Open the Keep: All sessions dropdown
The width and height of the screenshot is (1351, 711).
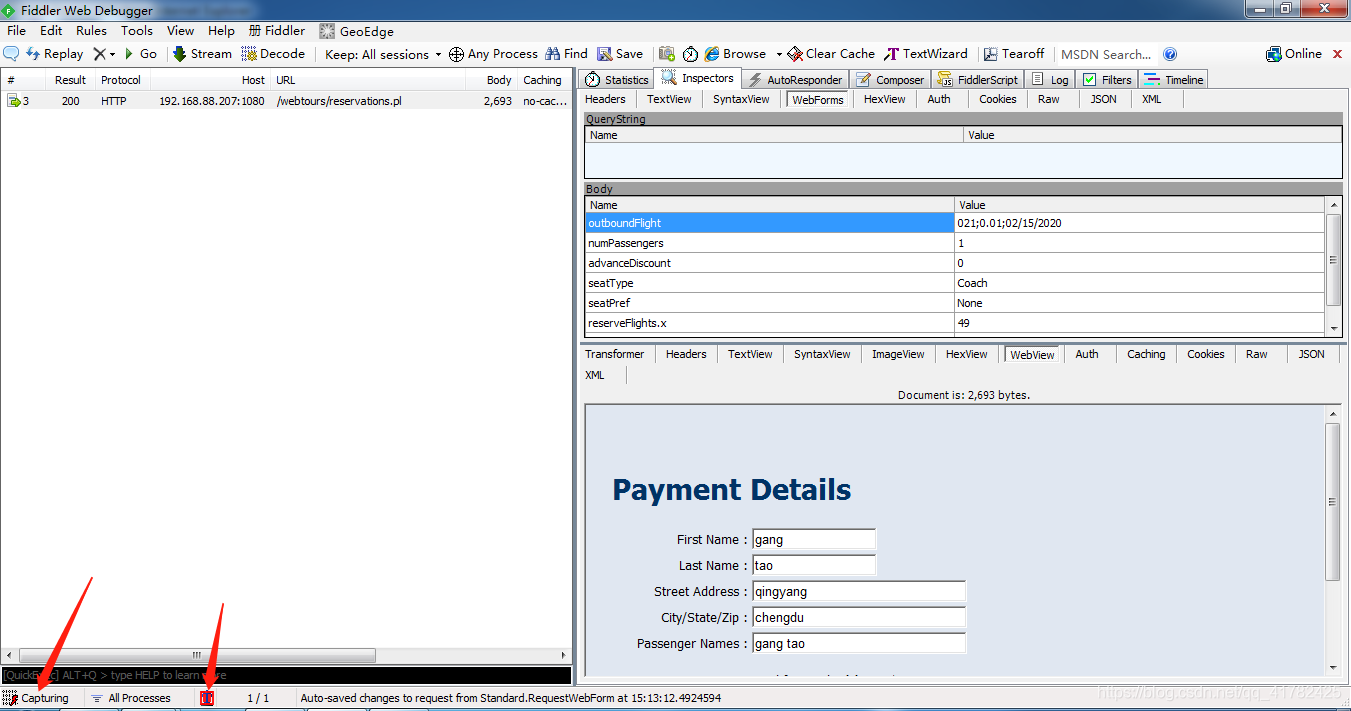tap(383, 54)
